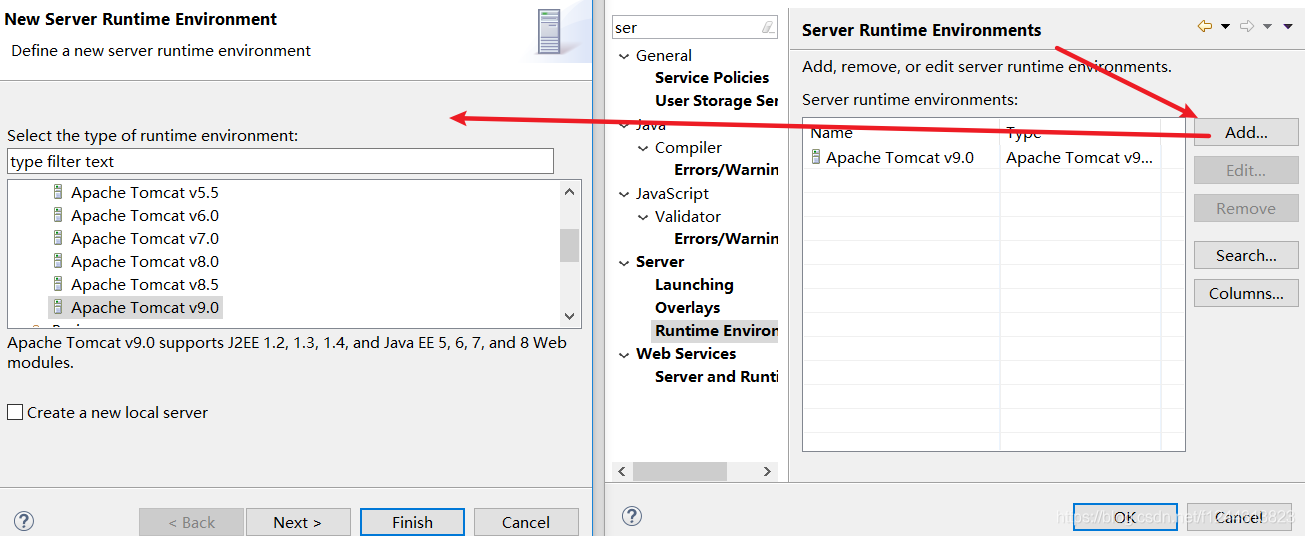Open the forward history dropdown arrow

coord(1267,27)
